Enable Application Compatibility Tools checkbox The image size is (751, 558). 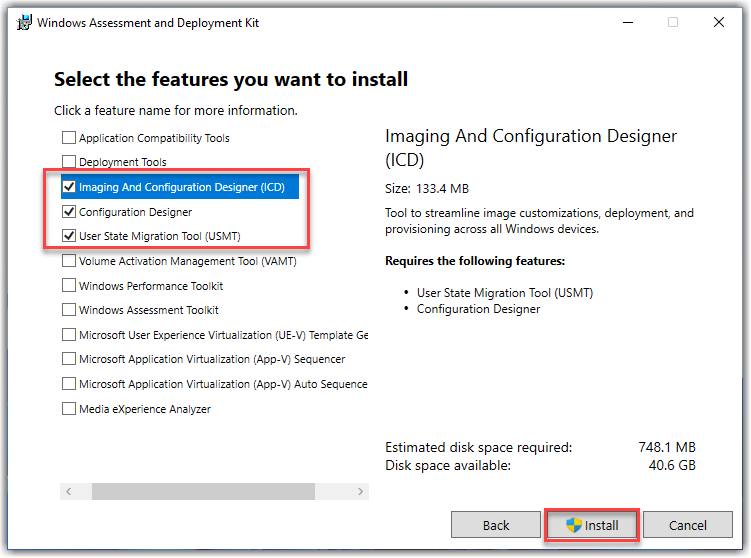pyautogui.click(x=69, y=138)
